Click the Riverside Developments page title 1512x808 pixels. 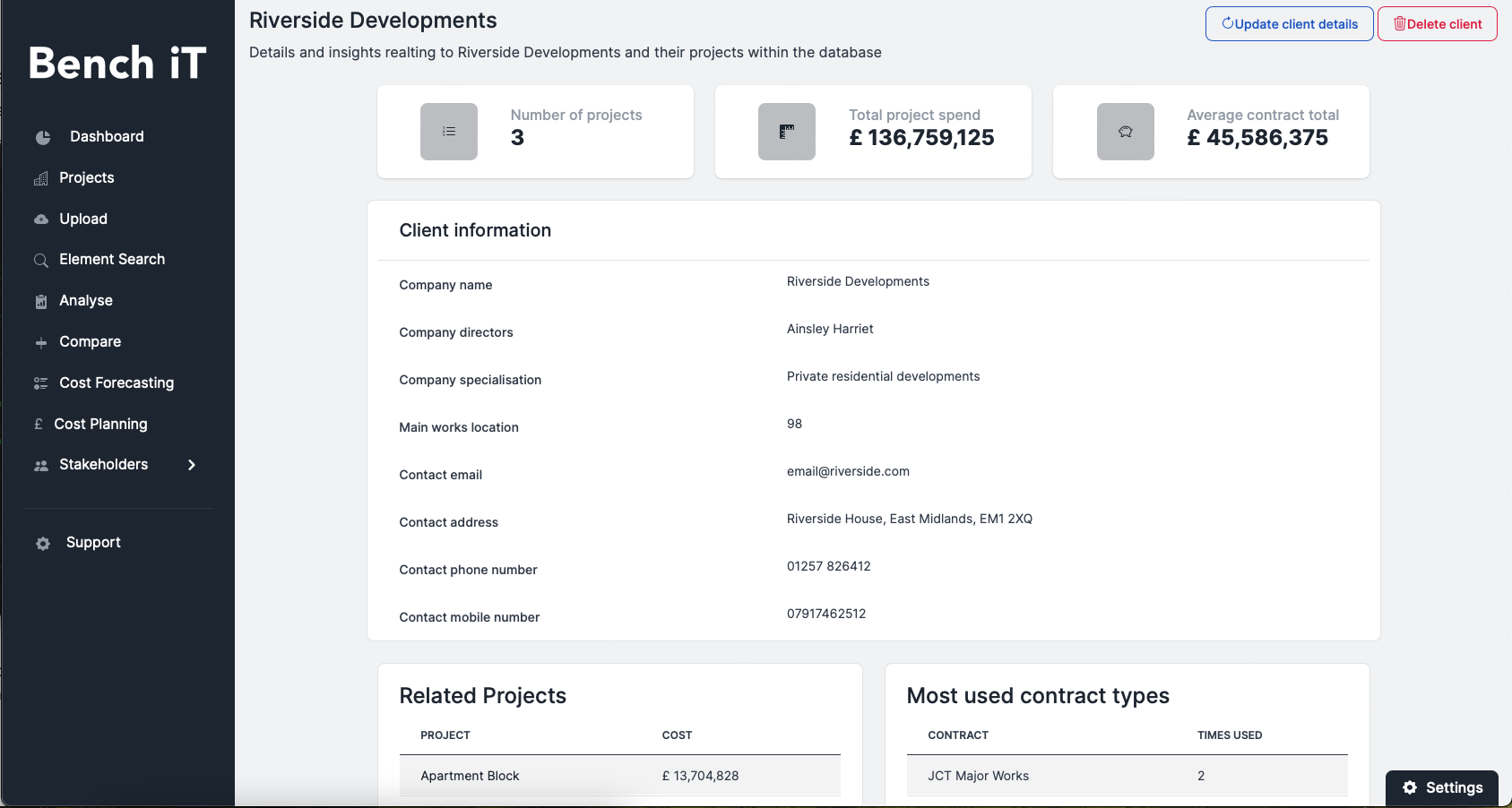373,21
